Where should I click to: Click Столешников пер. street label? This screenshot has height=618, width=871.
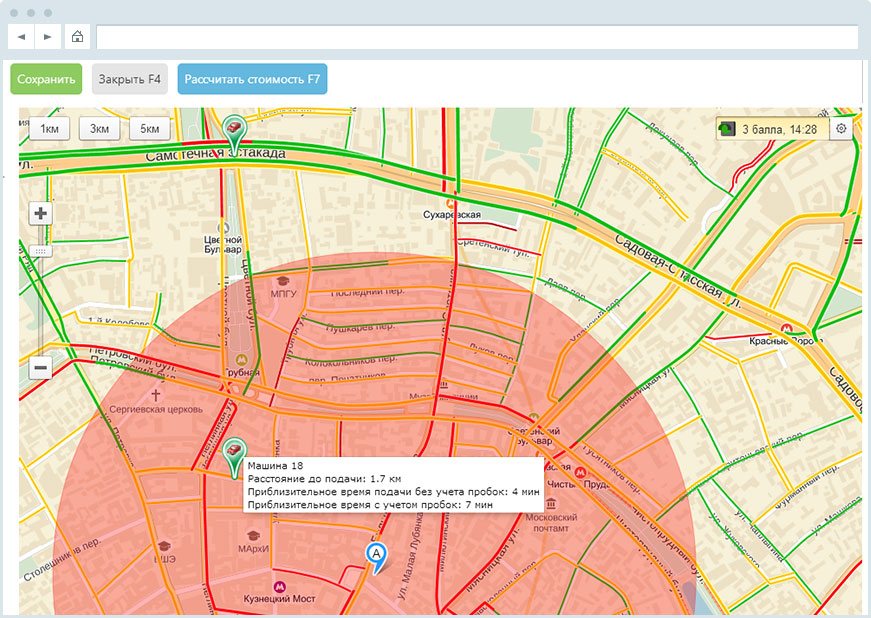coord(62,560)
